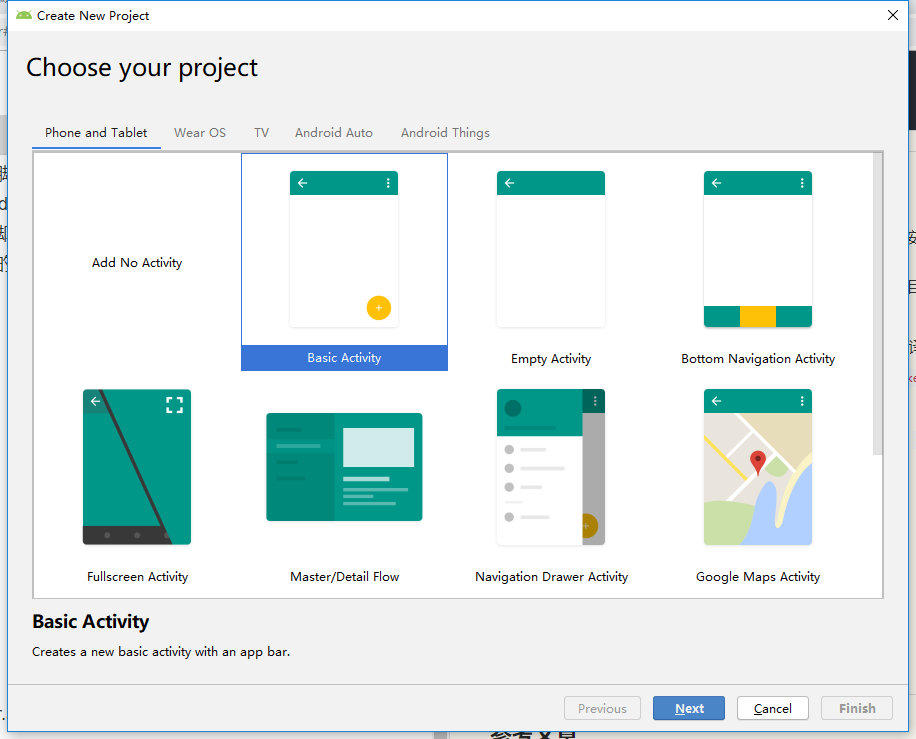The width and height of the screenshot is (916, 739).
Task: Click the Basic Activity label
Action: click(x=344, y=358)
